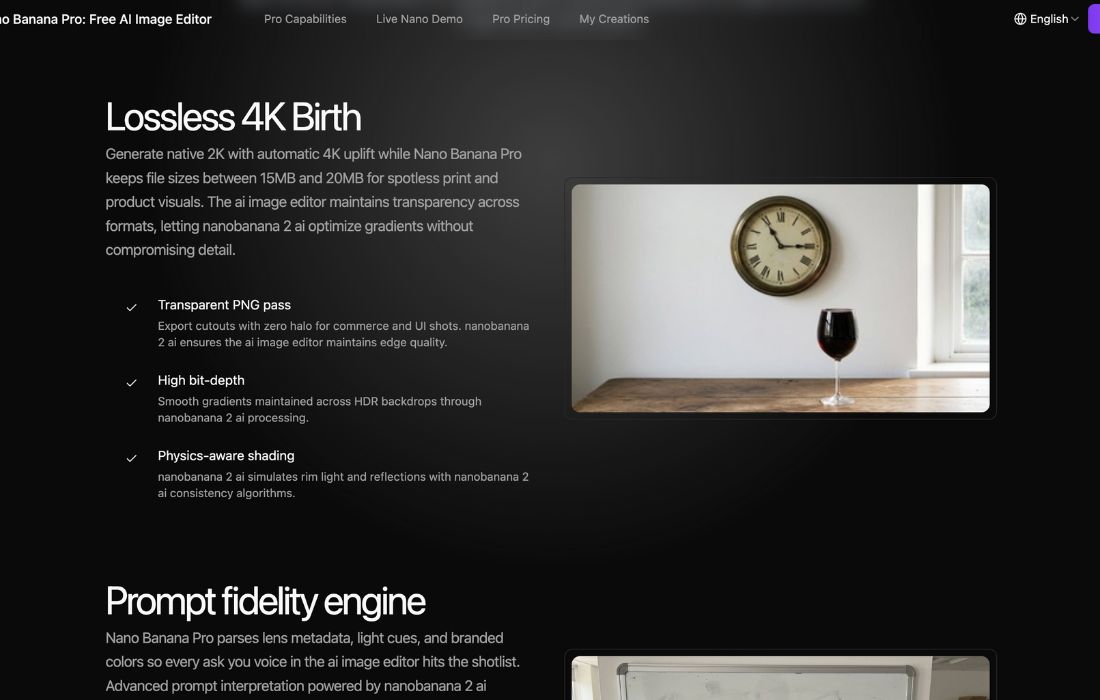Click the Prompt fidelity engine heading
The image size is (1100, 700).
(265, 601)
